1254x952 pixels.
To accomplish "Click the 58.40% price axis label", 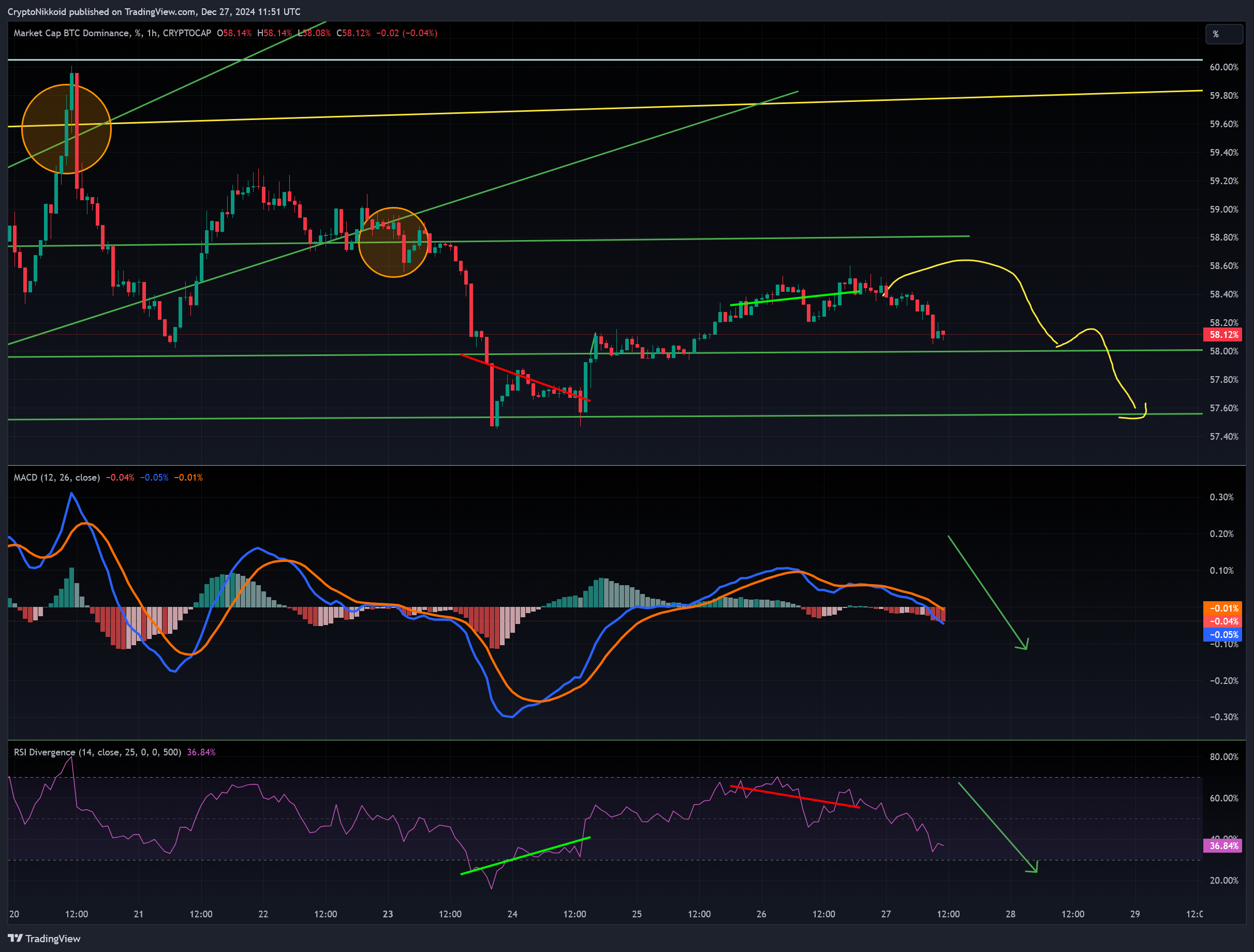I will [x=1224, y=294].
